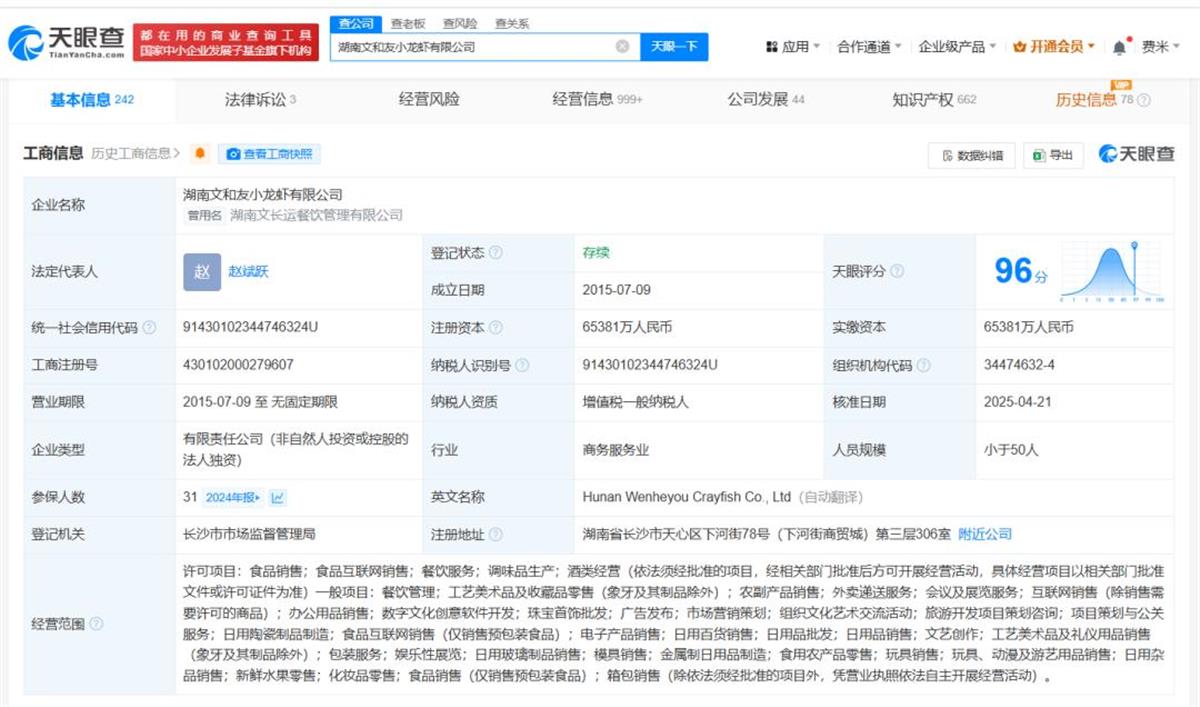
Task: Select the 查公司 search tab
Action: [x=356, y=23]
